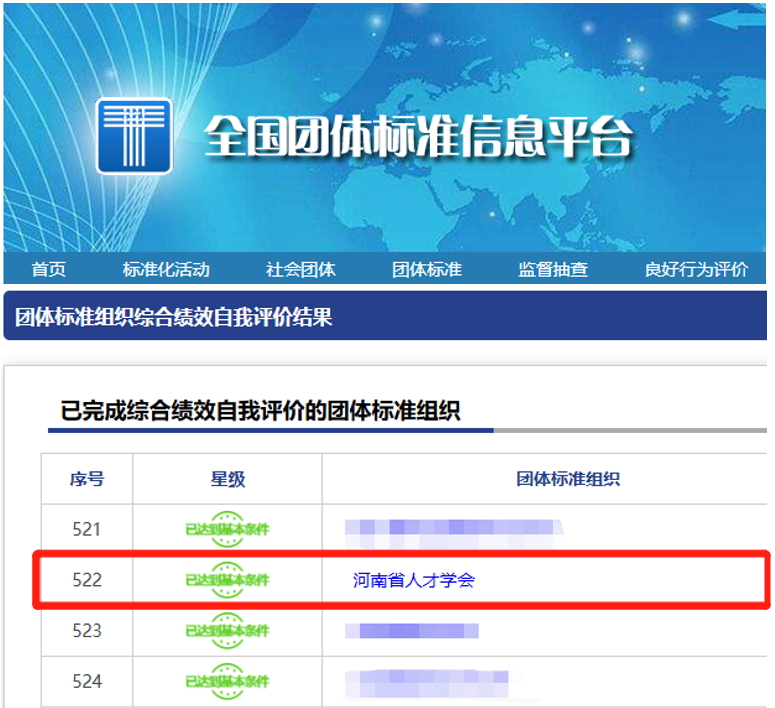Select 团体标准 navigation item
This screenshot has width=775, height=708.
[427, 269]
